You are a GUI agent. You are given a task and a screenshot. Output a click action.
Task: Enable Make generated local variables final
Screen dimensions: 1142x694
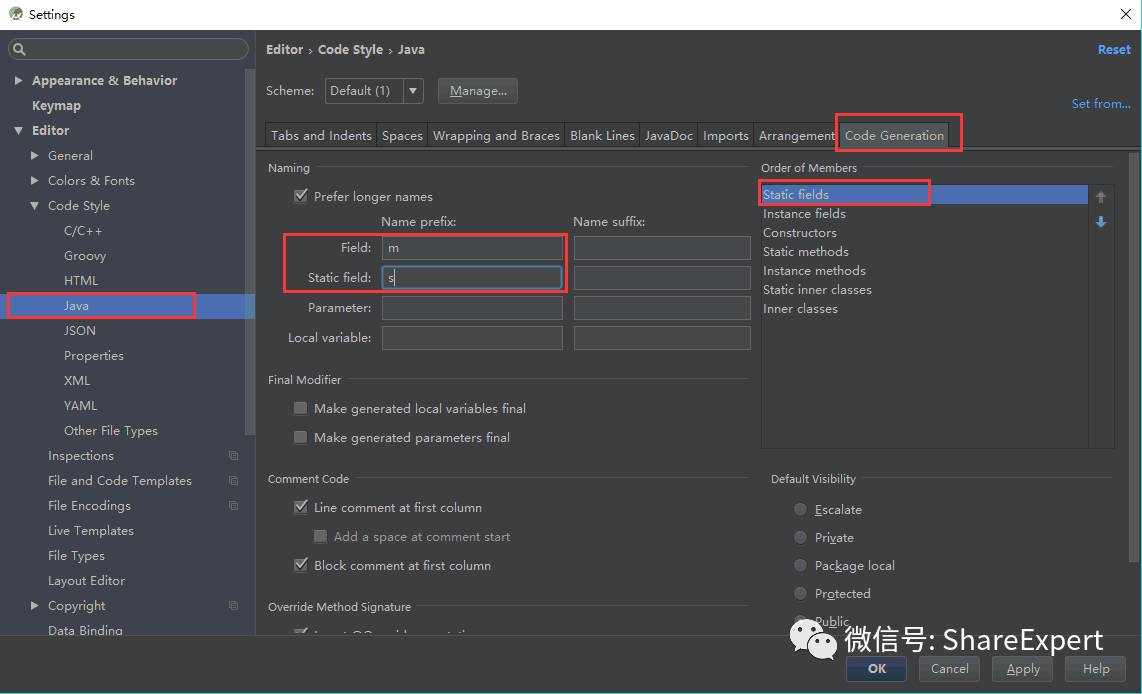click(x=300, y=409)
